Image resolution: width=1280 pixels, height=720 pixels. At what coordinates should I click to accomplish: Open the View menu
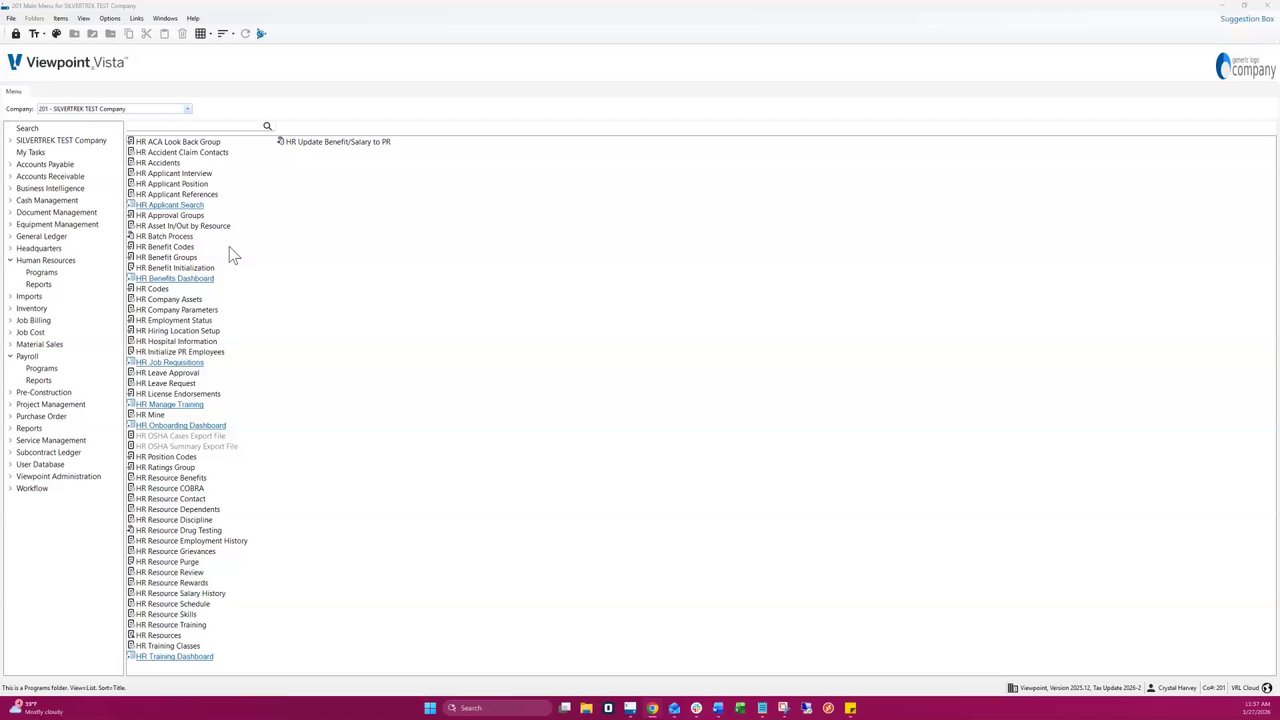pos(83,18)
